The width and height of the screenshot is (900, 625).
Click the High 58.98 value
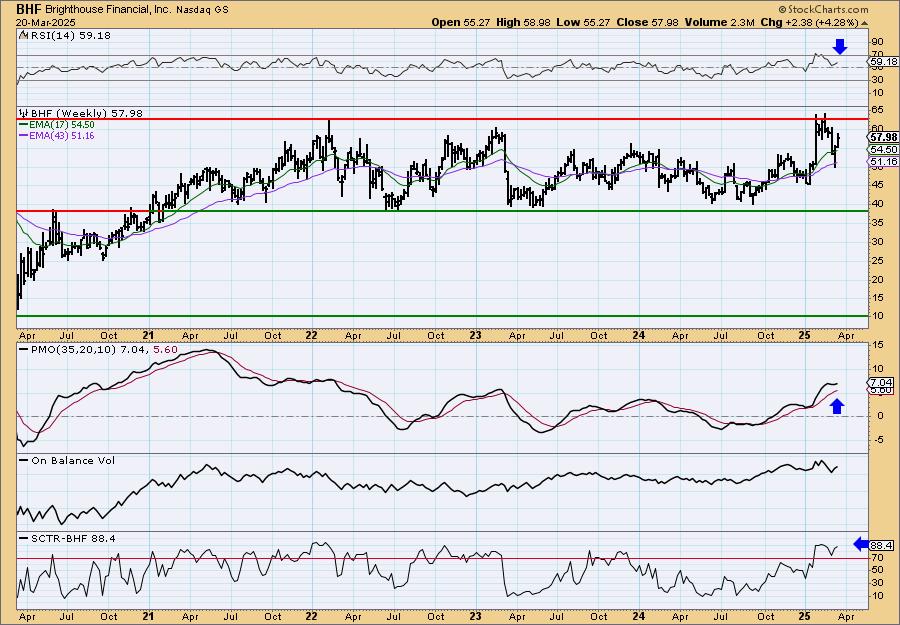[522, 22]
